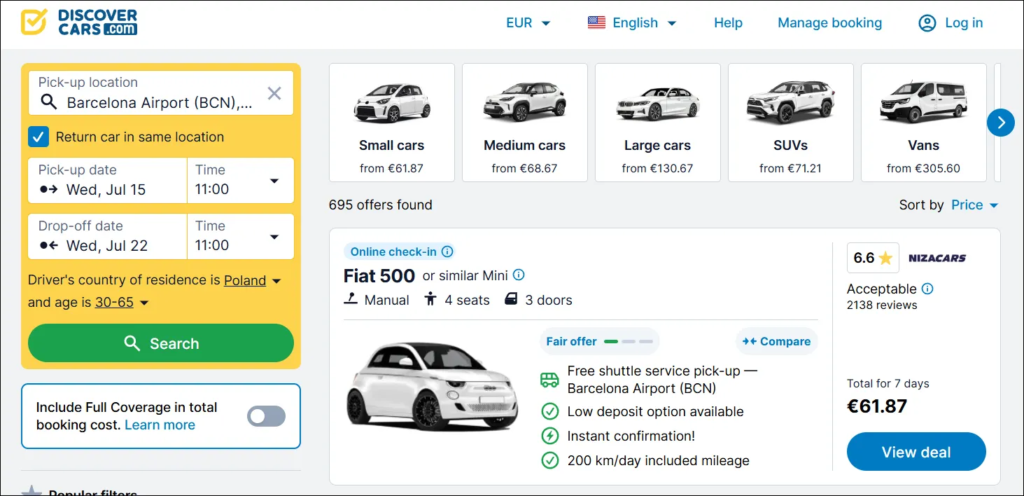Viewport: 1024px width, 496px height.
Task: Open the EUR currency dropdown
Action: (x=528, y=23)
